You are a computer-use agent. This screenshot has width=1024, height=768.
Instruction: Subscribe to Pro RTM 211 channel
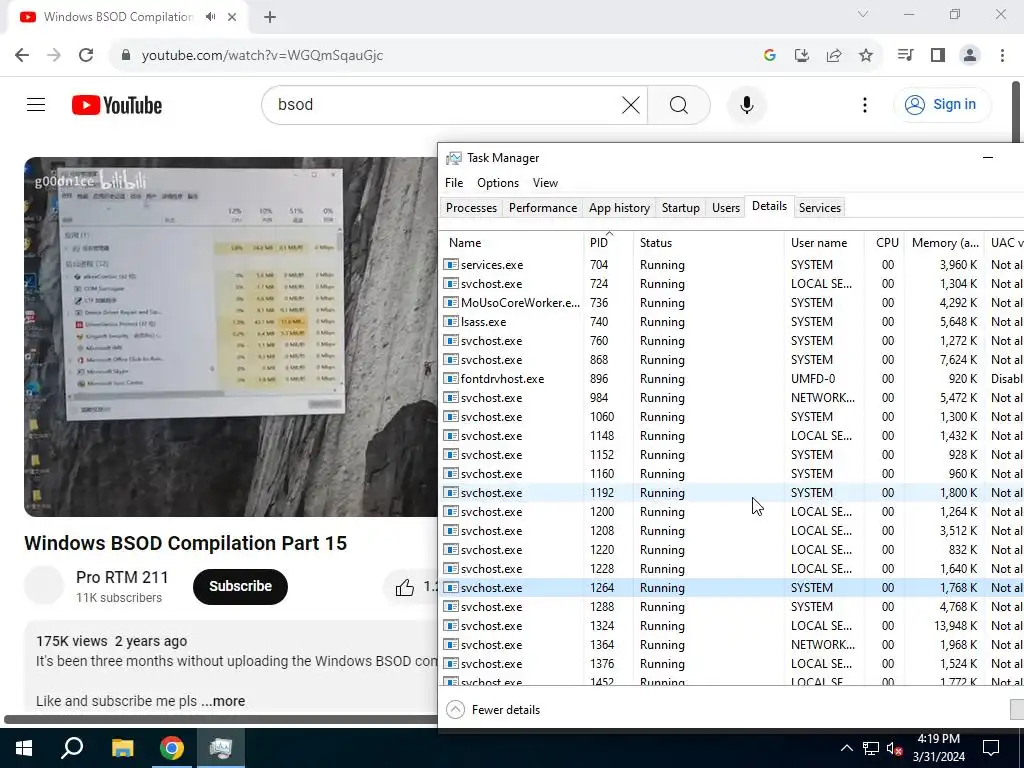240,586
